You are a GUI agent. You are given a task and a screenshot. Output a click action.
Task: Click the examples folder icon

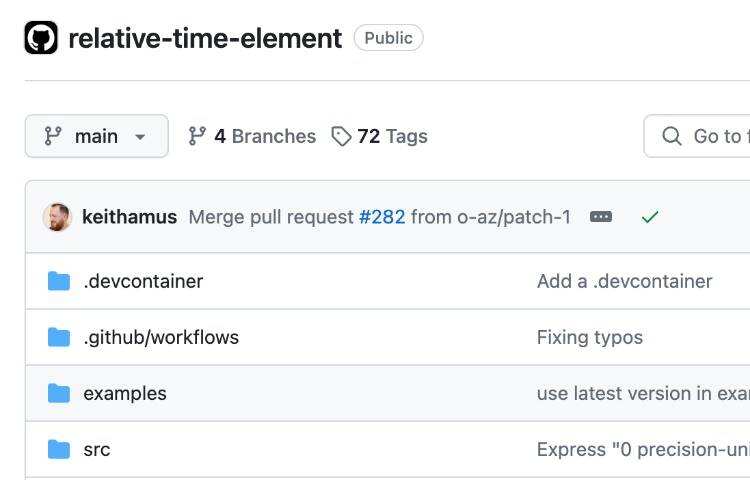point(59,393)
